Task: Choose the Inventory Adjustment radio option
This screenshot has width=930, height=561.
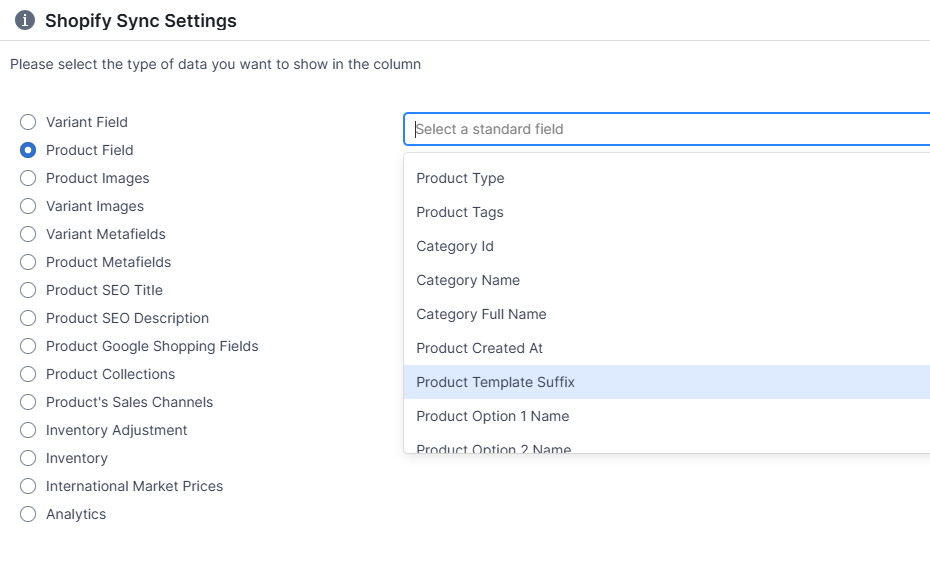Action: pos(28,430)
